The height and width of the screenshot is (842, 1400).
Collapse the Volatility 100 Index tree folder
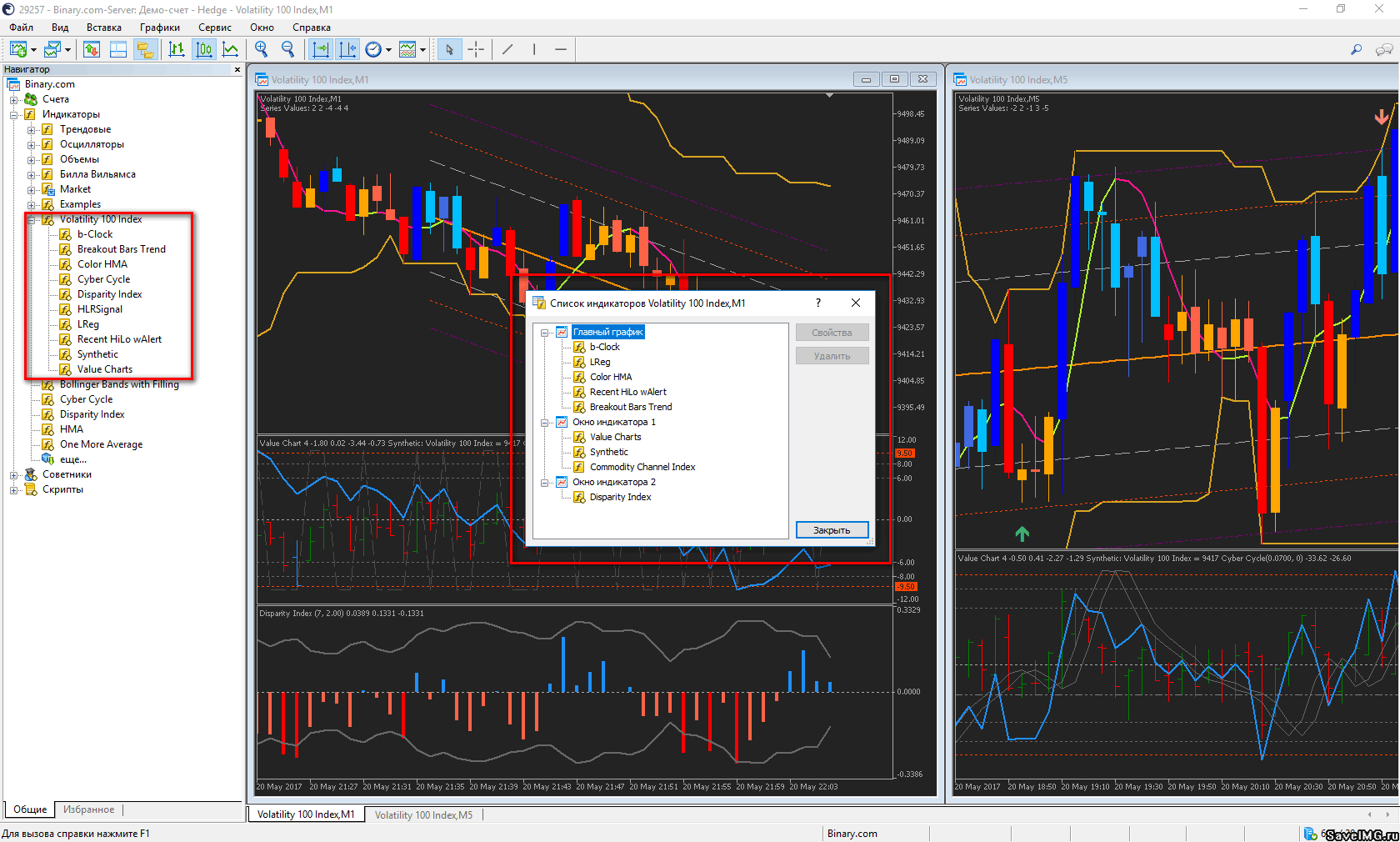(32, 219)
